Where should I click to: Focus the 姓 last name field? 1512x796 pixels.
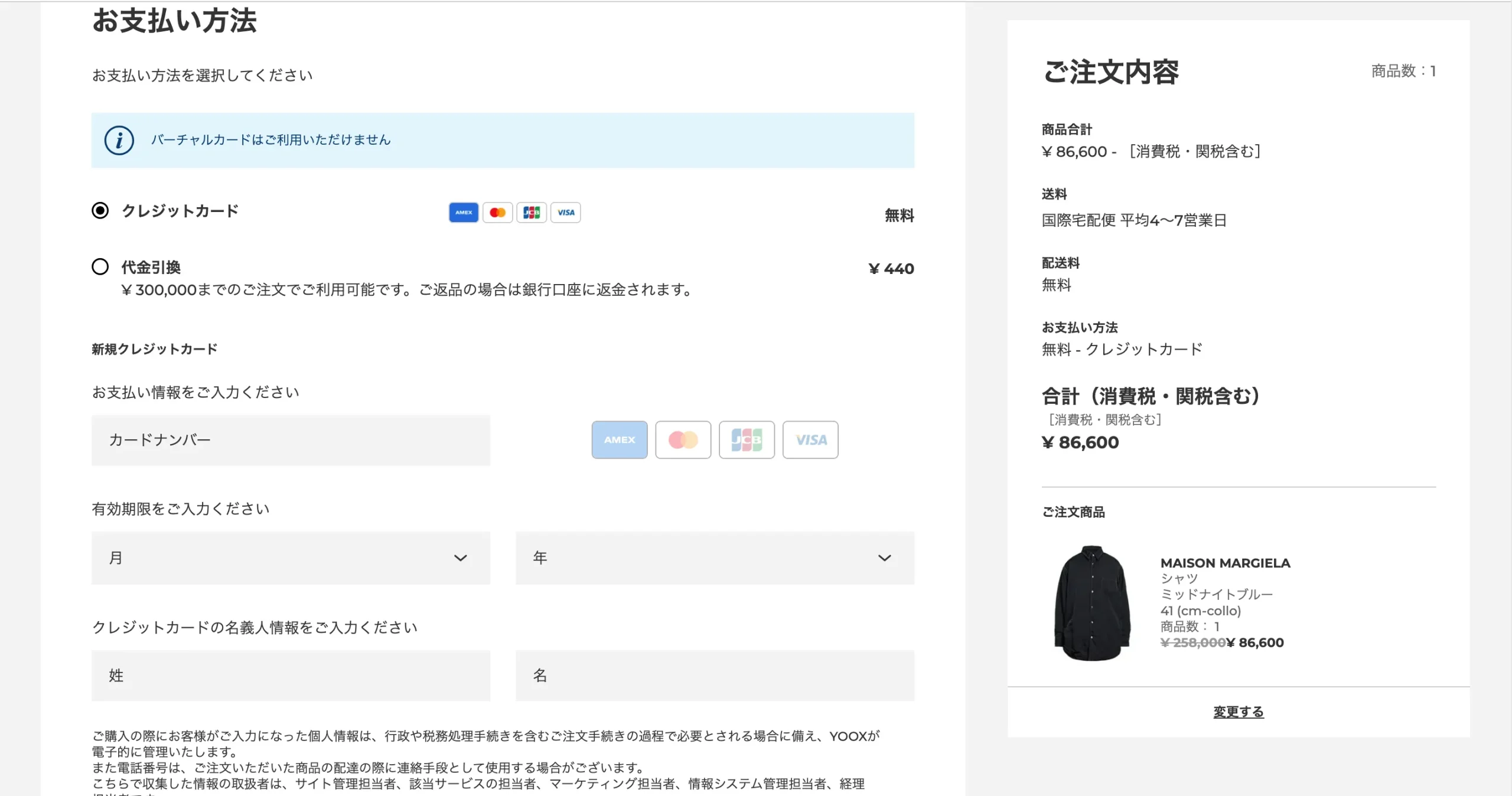coord(291,676)
